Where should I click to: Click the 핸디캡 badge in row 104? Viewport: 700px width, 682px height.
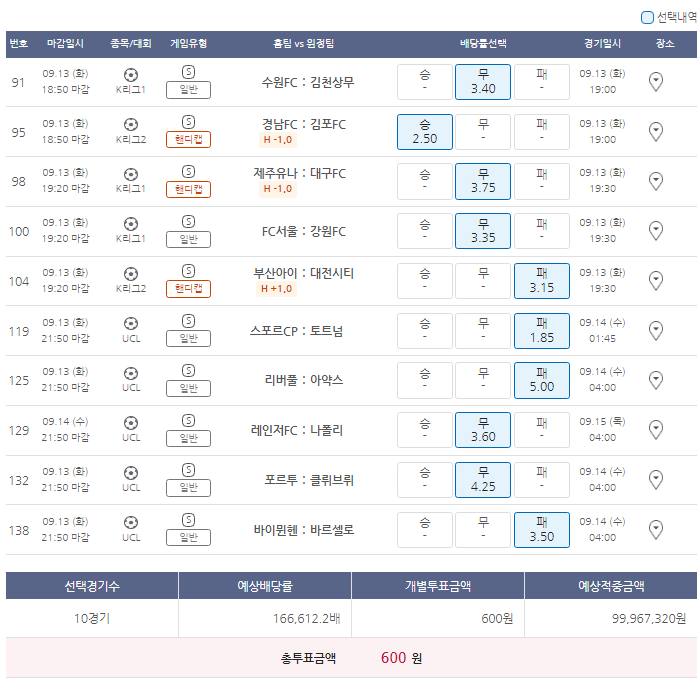(x=188, y=289)
